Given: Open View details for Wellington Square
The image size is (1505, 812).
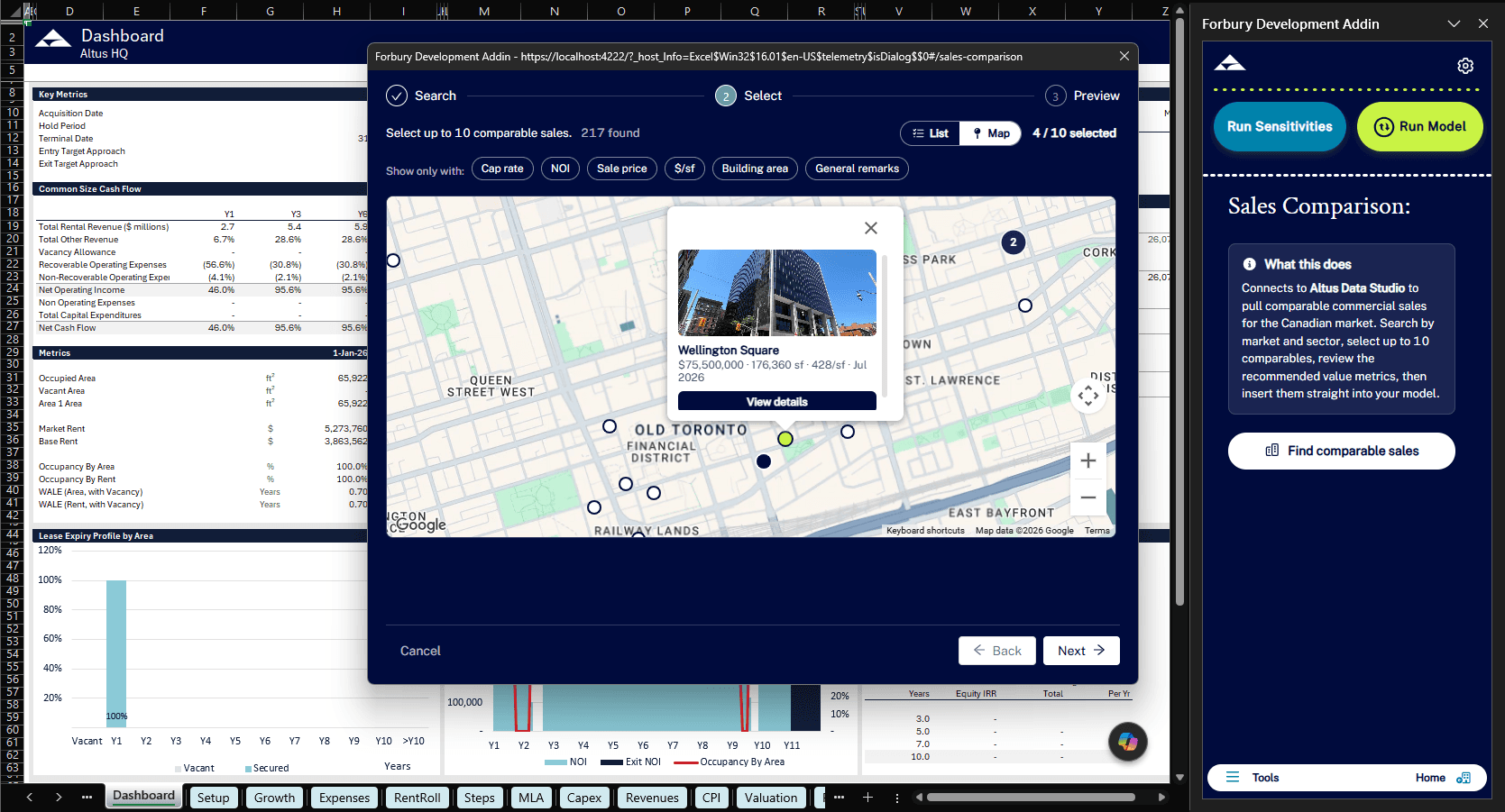Looking at the screenshot, I should coord(777,401).
